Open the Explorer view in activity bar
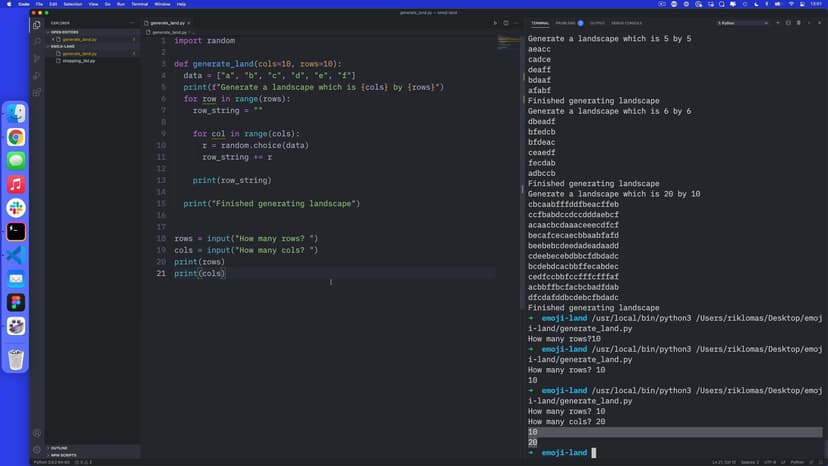 pyautogui.click(x=37, y=24)
